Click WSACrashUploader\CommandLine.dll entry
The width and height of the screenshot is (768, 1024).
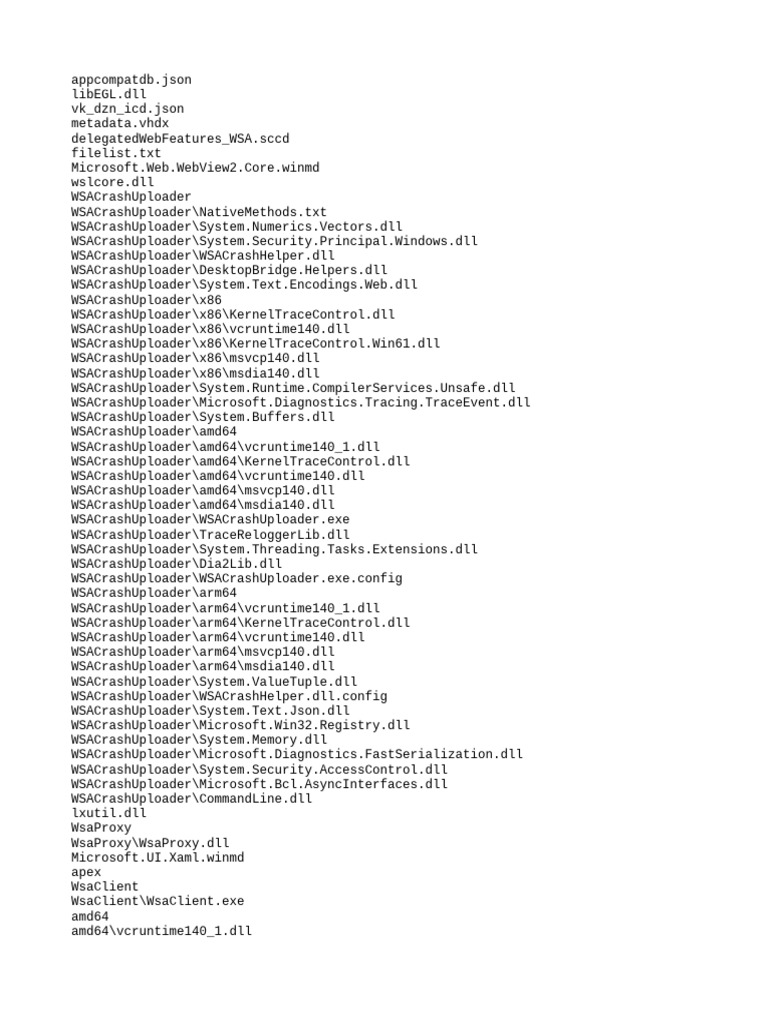pyautogui.click(x=191, y=798)
